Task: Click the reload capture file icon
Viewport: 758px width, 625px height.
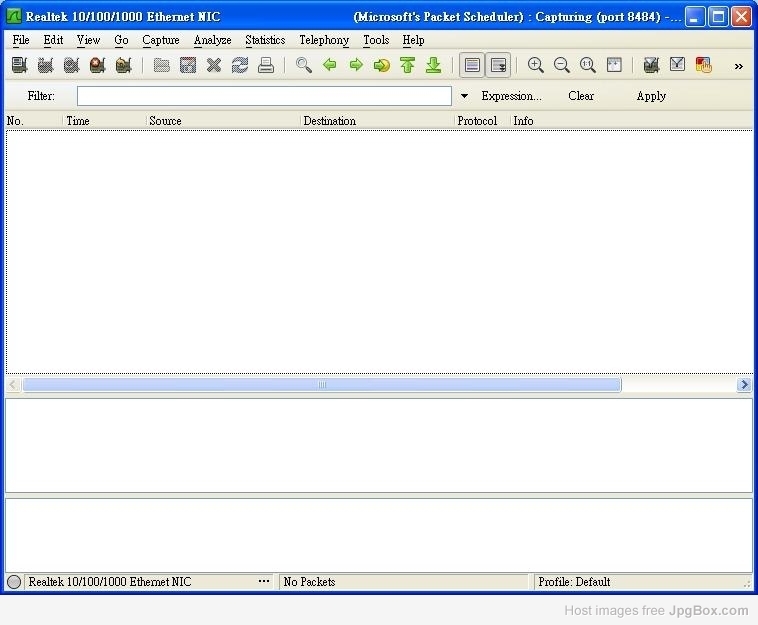Action: pyautogui.click(x=240, y=65)
